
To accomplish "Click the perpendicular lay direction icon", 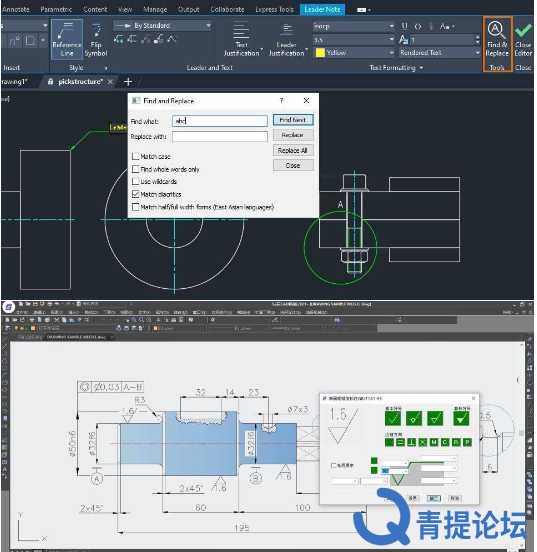I will (411, 442).
